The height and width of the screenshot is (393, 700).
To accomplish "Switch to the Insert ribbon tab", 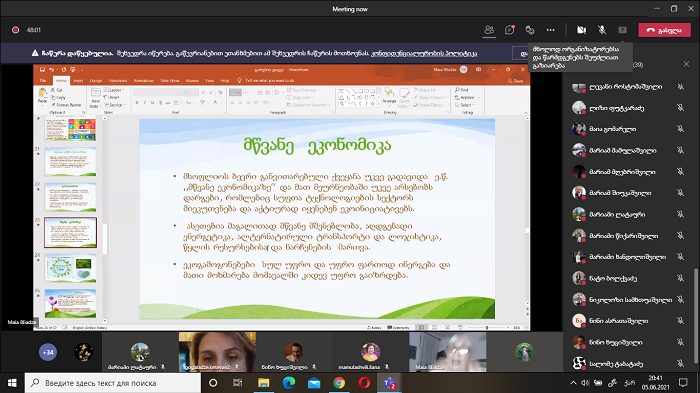I will 78,81.
